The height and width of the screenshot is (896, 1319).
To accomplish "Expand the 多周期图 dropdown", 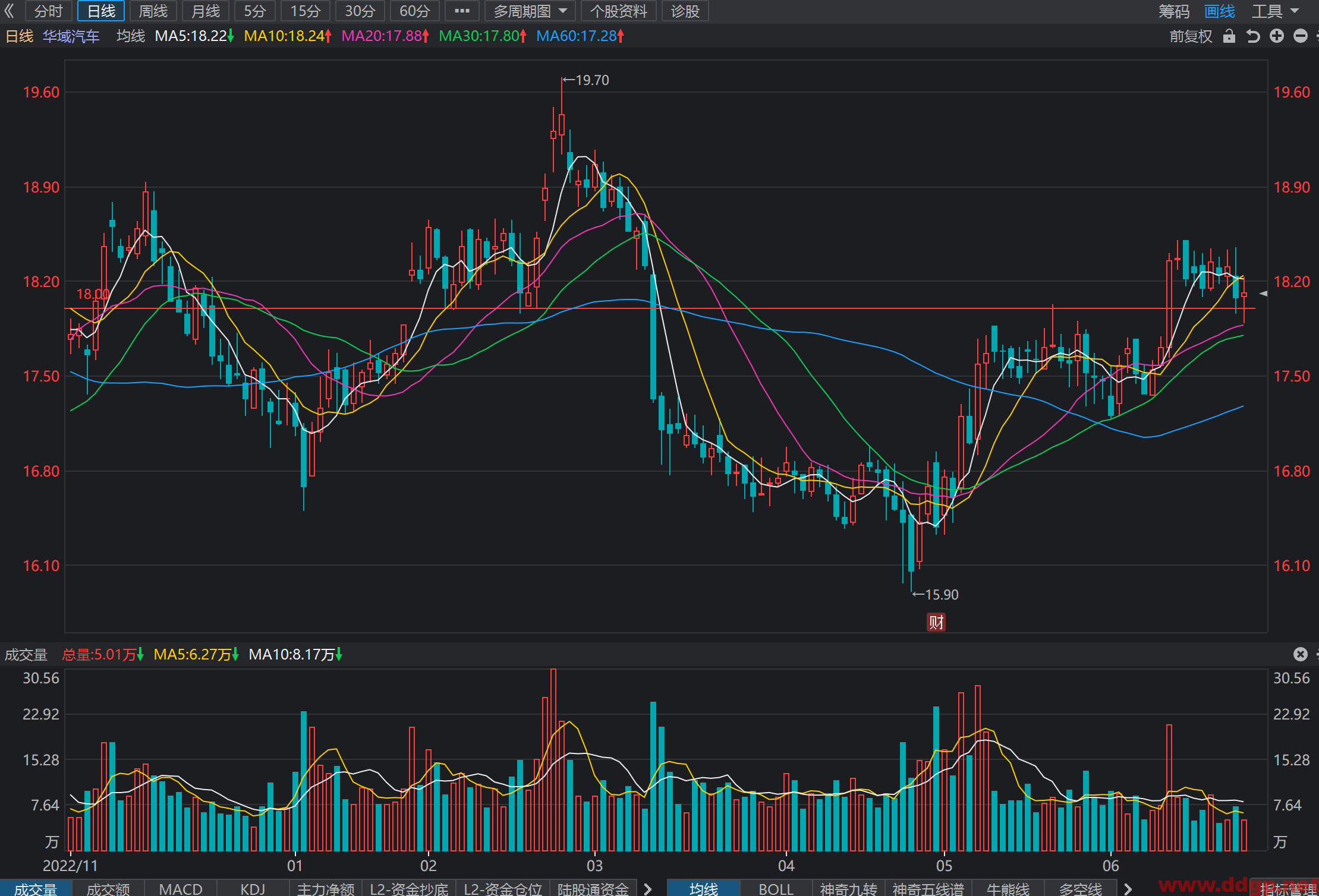I will (x=530, y=11).
